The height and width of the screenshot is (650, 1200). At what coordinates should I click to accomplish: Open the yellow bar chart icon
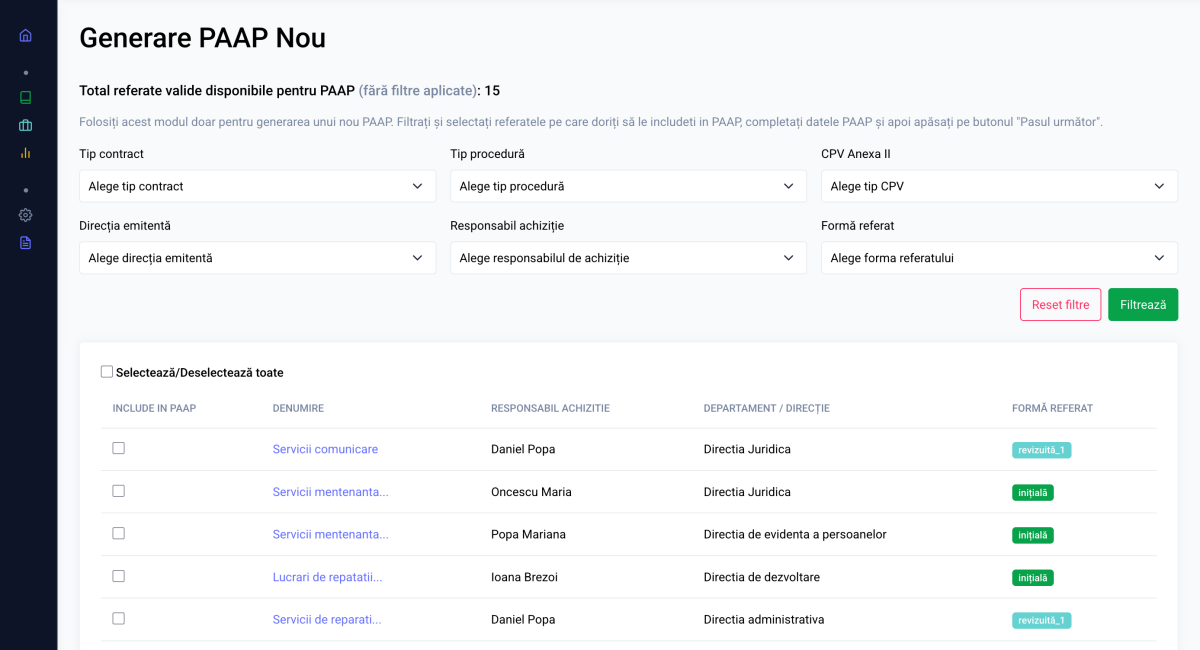click(26, 153)
